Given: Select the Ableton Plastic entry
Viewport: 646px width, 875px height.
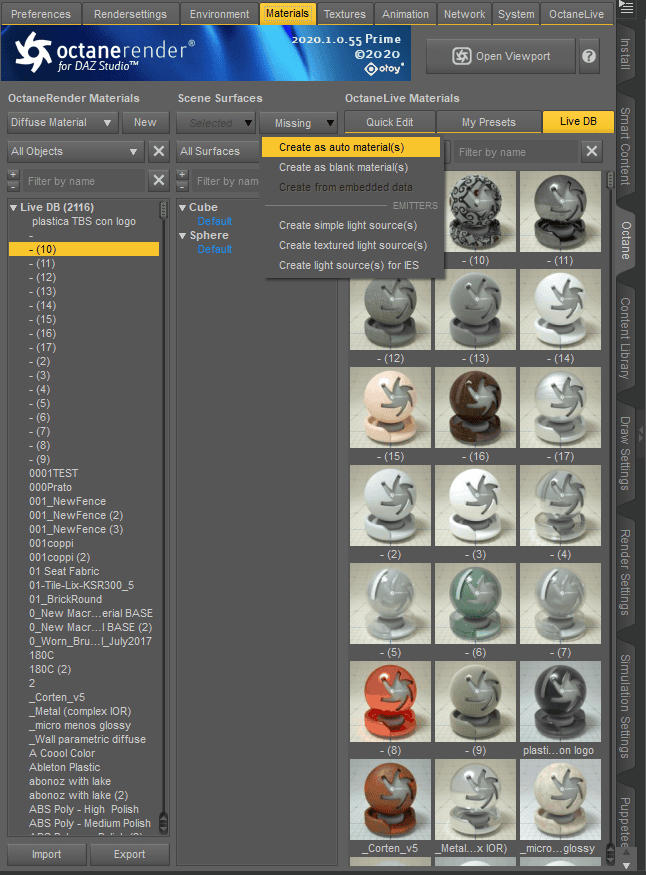Looking at the screenshot, I should (x=65, y=767).
